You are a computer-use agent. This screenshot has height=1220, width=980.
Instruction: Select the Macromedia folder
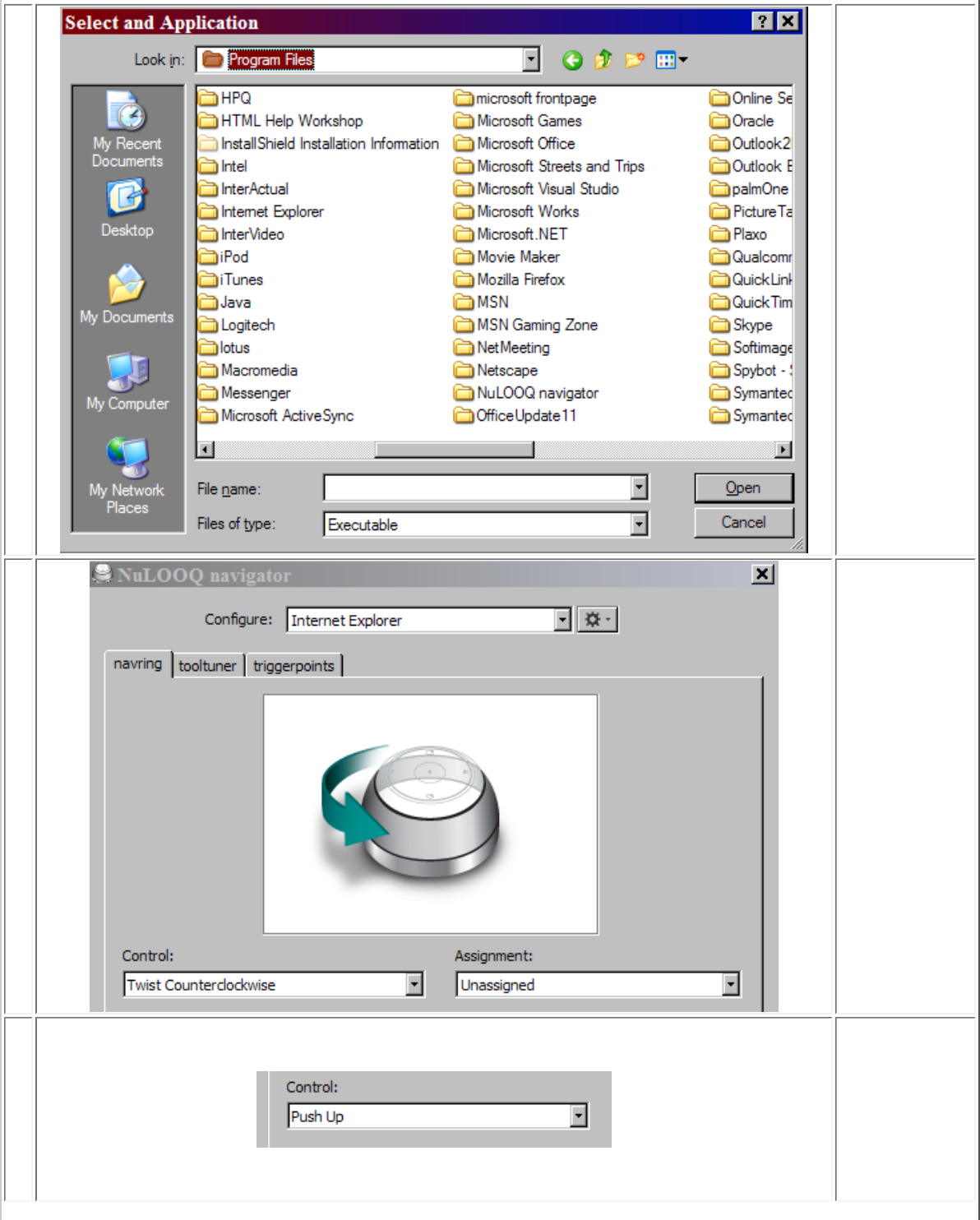[248, 370]
